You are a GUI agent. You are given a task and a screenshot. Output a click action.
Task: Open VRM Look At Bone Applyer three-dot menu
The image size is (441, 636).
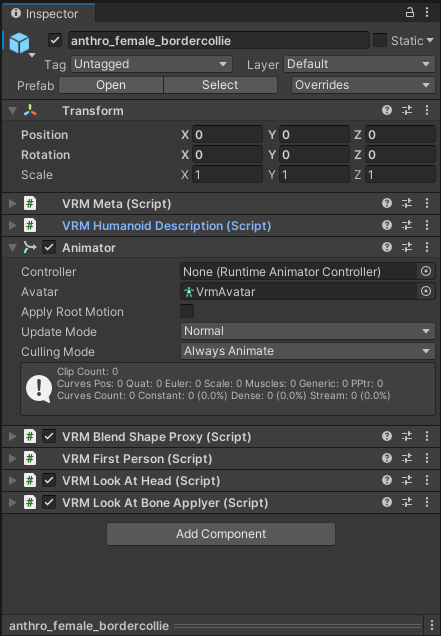click(x=427, y=502)
